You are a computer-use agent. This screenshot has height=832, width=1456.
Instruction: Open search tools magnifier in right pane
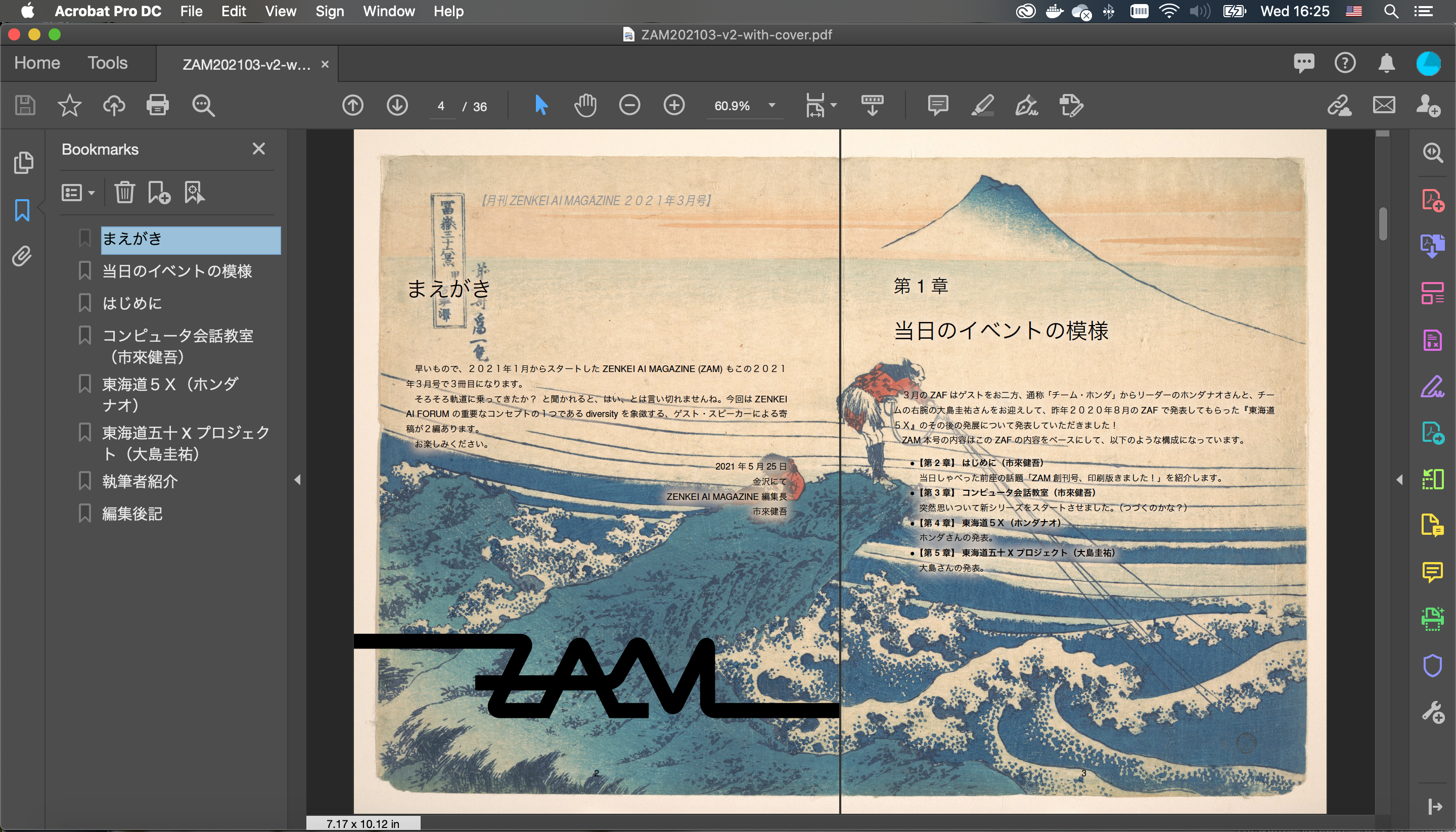click(1433, 153)
